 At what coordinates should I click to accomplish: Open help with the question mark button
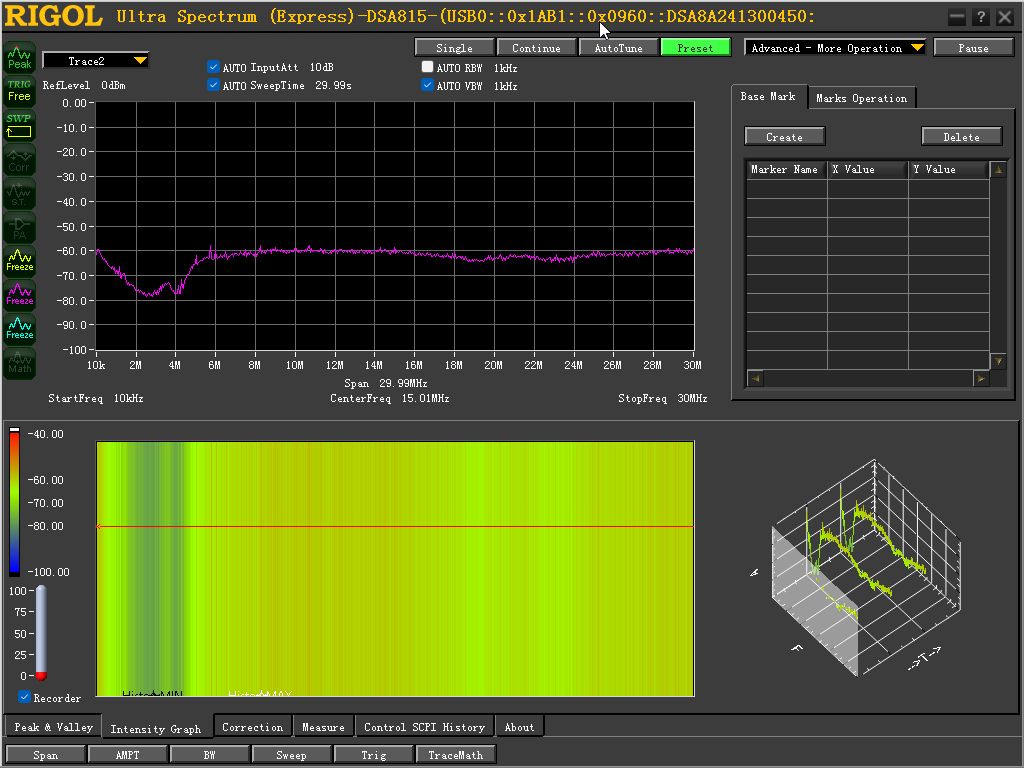(981, 17)
